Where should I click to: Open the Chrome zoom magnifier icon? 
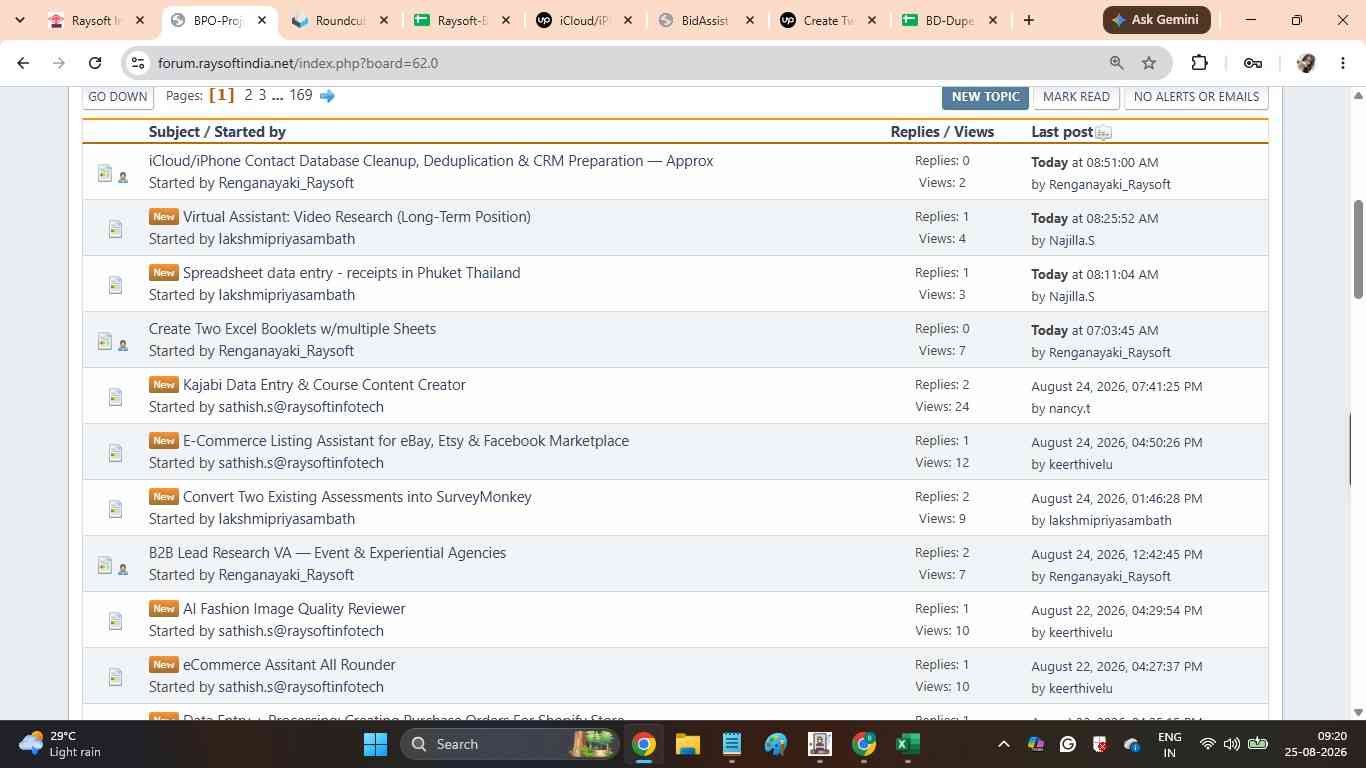[1117, 63]
